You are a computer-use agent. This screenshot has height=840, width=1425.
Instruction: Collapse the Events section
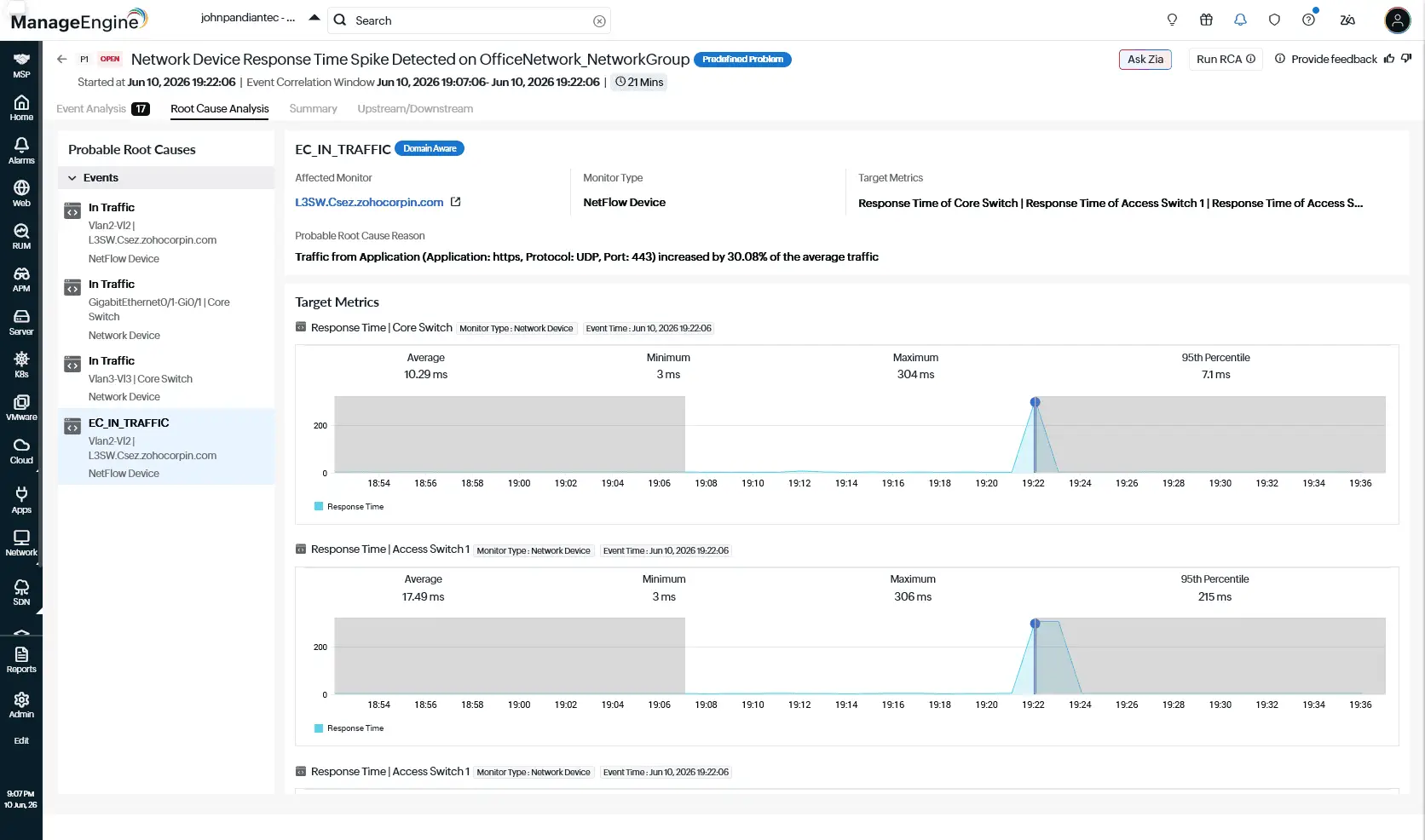pos(72,178)
